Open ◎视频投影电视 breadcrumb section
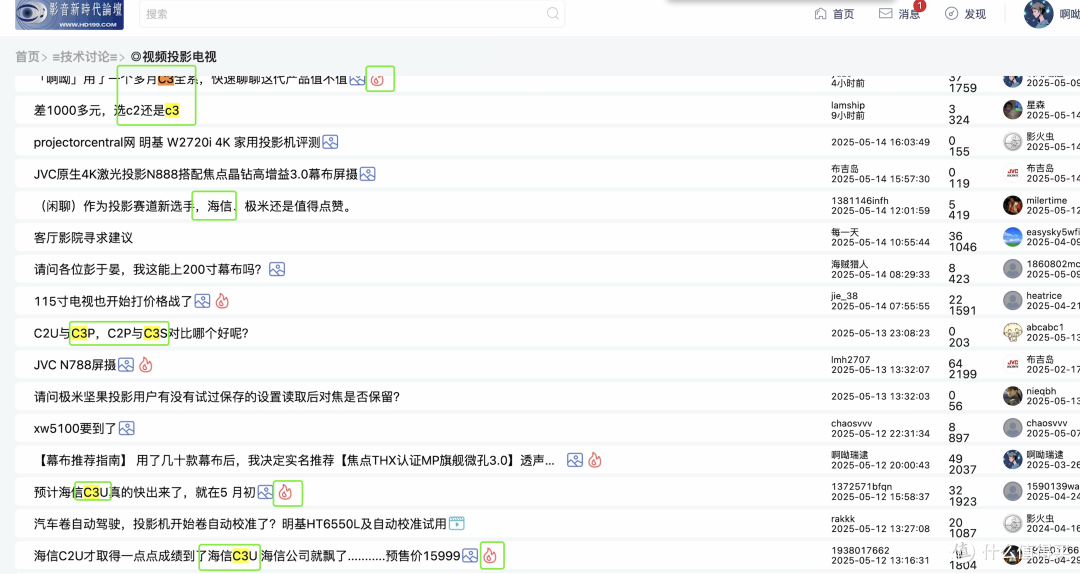The height and width of the screenshot is (574, 1080). click(x=174, y=57)
